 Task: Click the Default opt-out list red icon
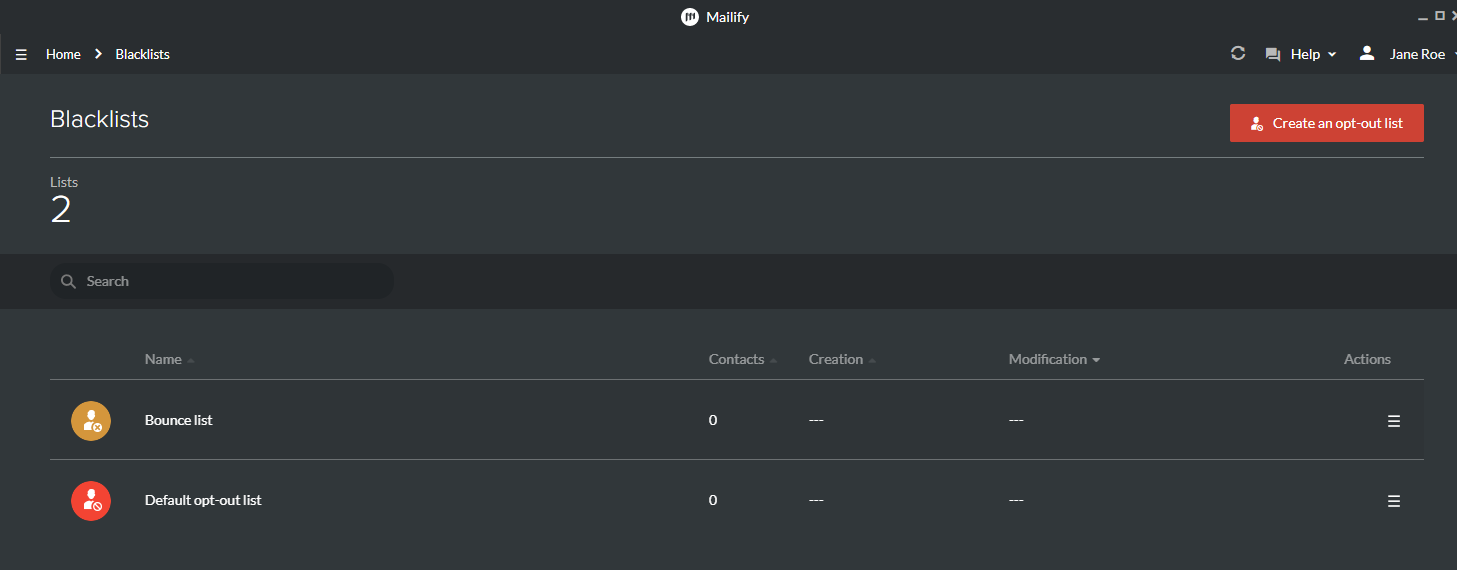point(91,500)
